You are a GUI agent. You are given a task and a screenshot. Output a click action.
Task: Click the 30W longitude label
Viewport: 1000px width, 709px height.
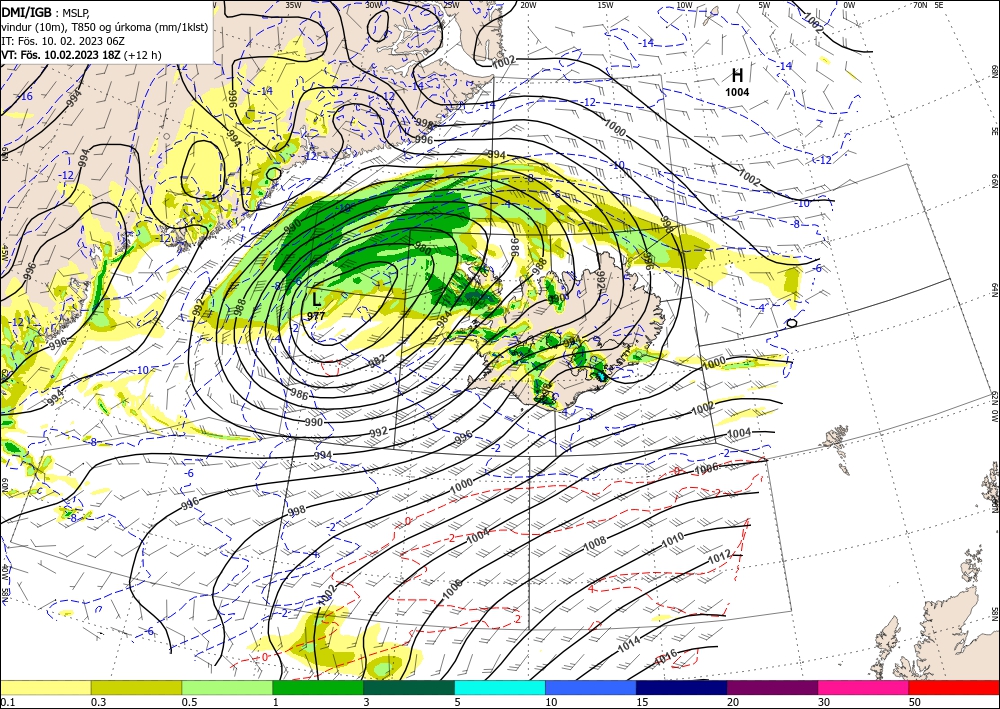(374, 5)
